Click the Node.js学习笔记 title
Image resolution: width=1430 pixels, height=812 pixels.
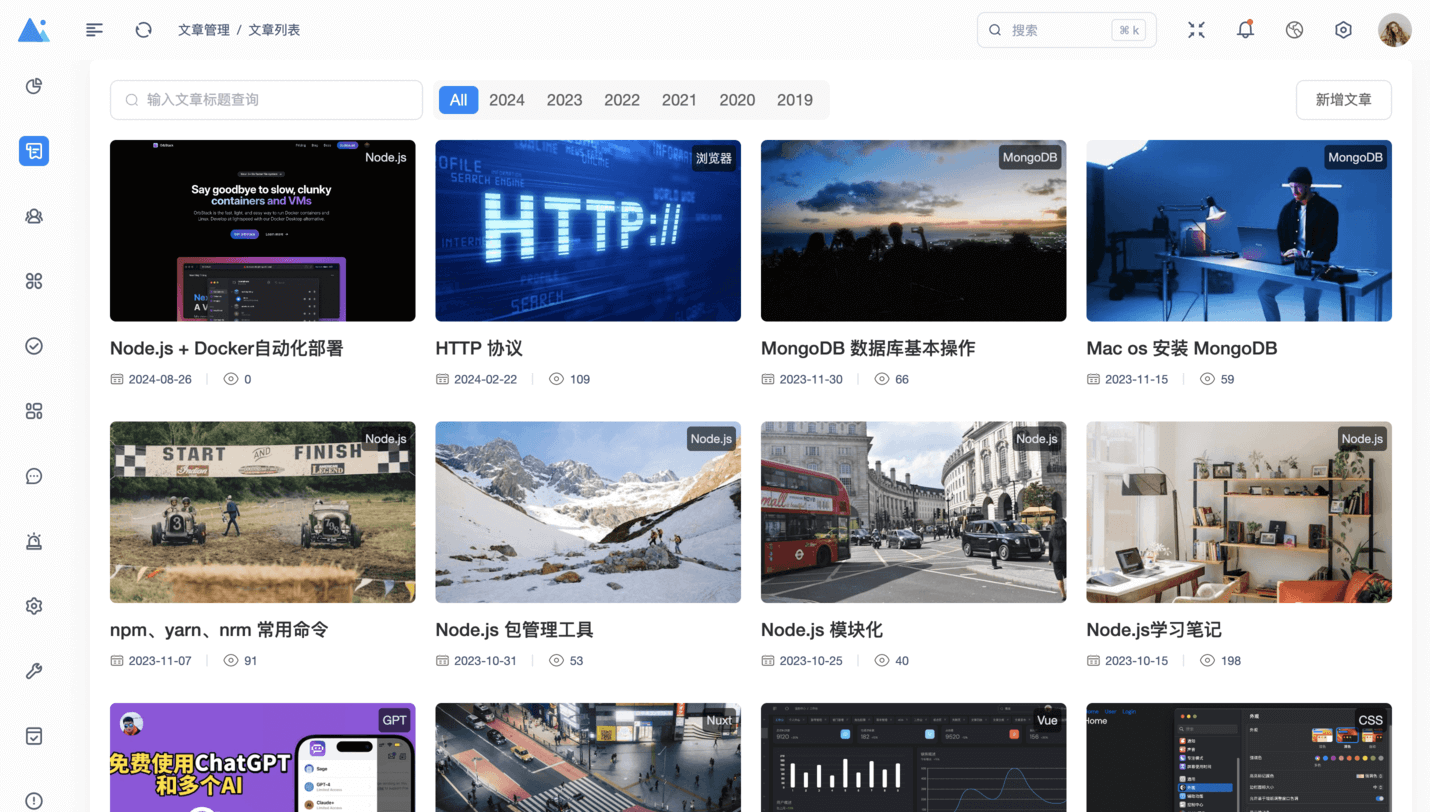click(1154, 630)
